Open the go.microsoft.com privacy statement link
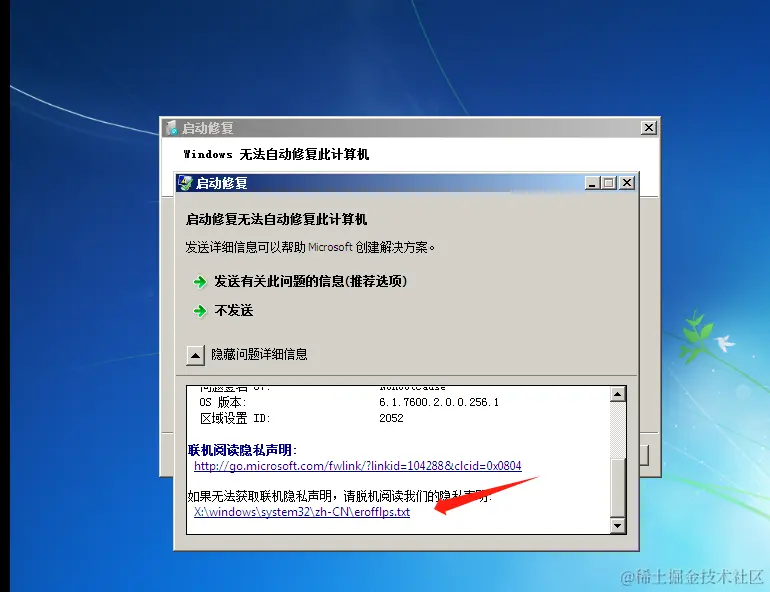Screen dimensions: 770x592 coord(358,465)
